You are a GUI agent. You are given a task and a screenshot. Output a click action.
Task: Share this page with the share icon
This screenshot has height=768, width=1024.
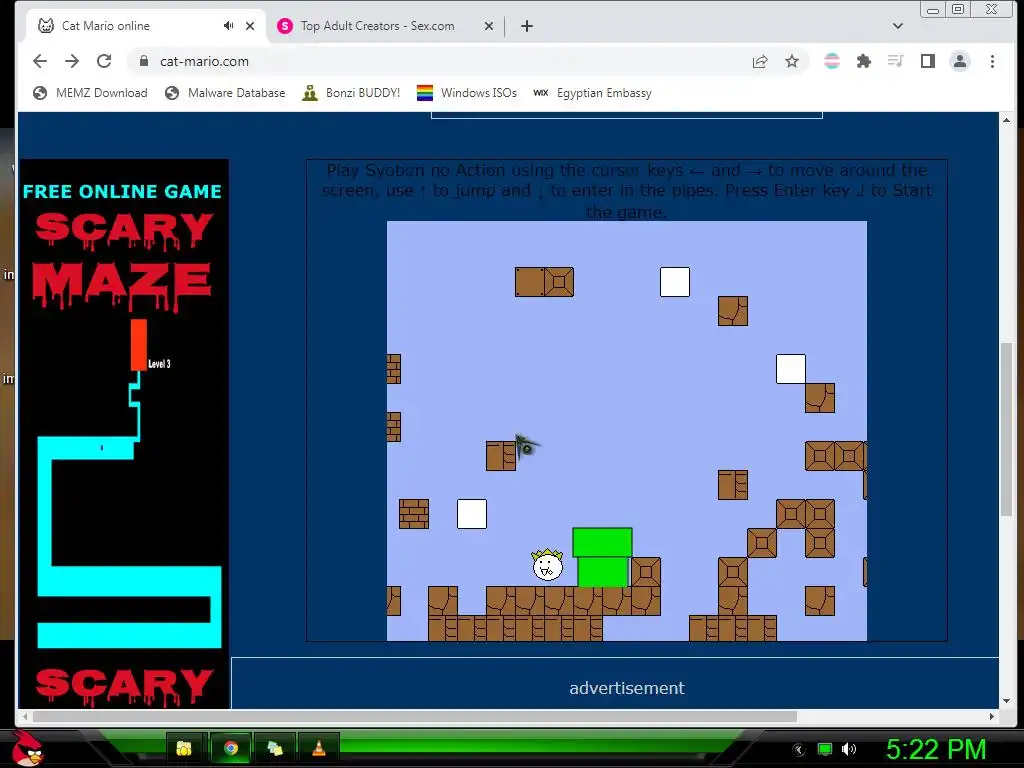point(760,61)
